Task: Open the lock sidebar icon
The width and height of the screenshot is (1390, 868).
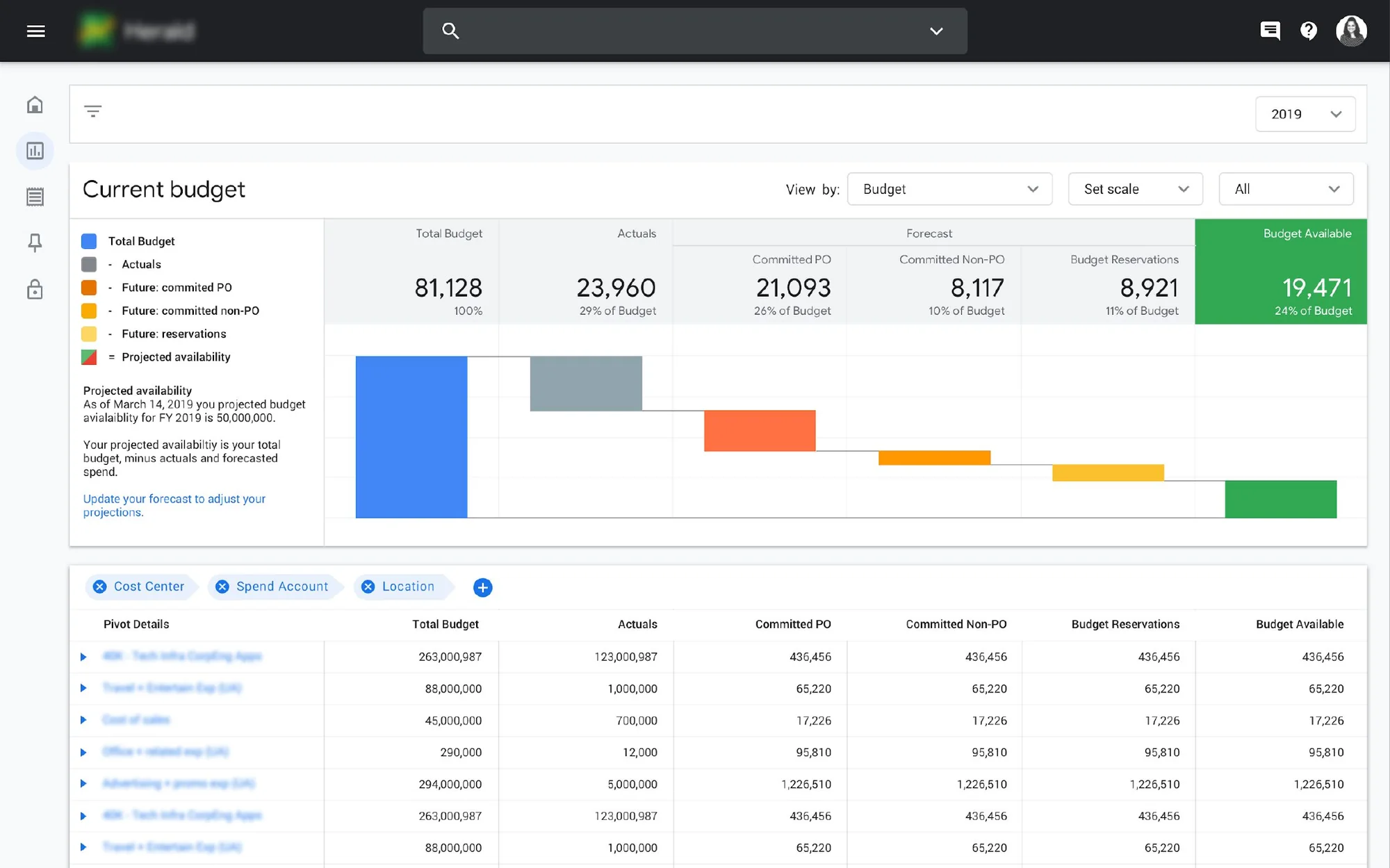Action: 35,289
